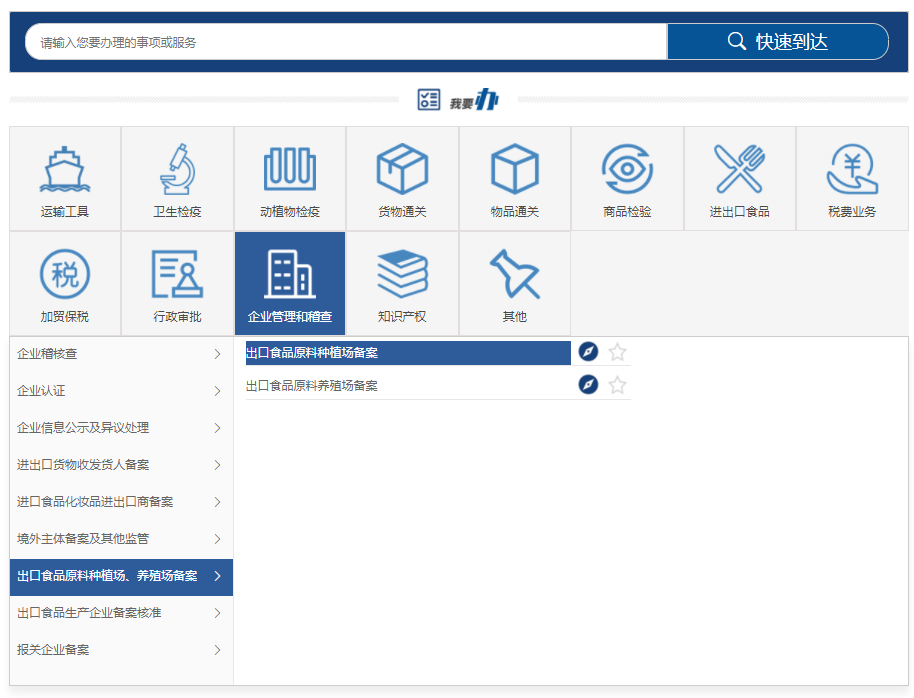
Task: Open the 进出口食品 fork and knife icon
Action: coord(739,170)
